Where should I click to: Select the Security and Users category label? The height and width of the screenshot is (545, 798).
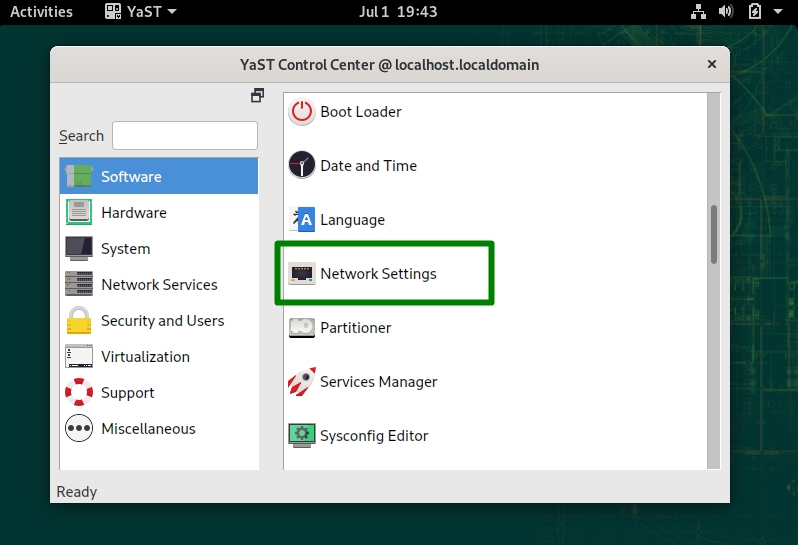pyautogui.click(x=163, y=321)
